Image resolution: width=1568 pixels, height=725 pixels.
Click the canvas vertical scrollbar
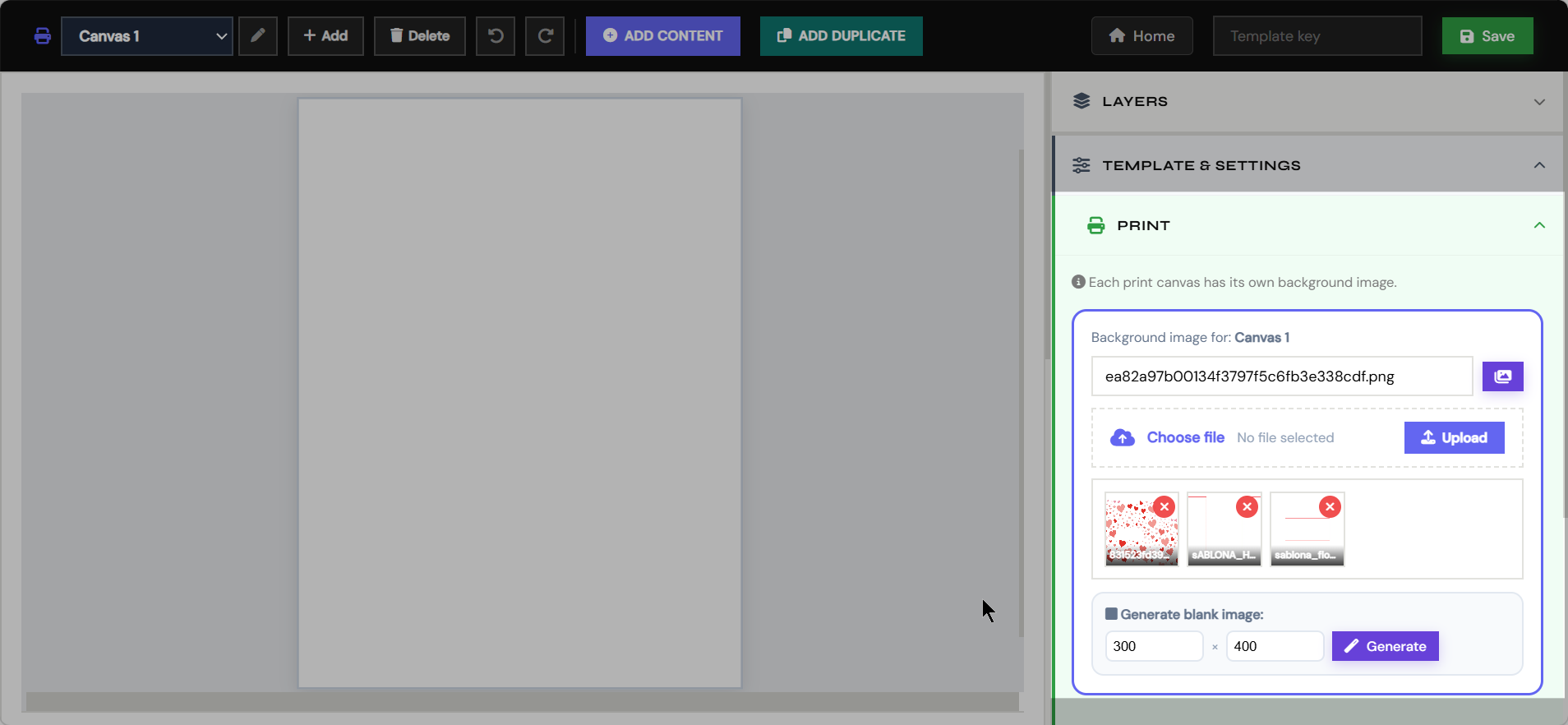[x=1022, y=393]
